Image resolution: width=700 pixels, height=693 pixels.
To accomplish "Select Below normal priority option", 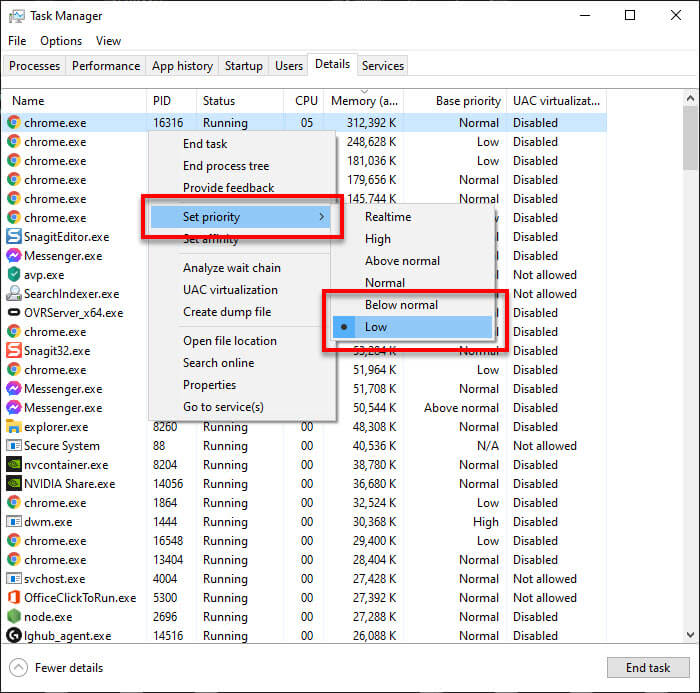I will [x=412, y=305].
